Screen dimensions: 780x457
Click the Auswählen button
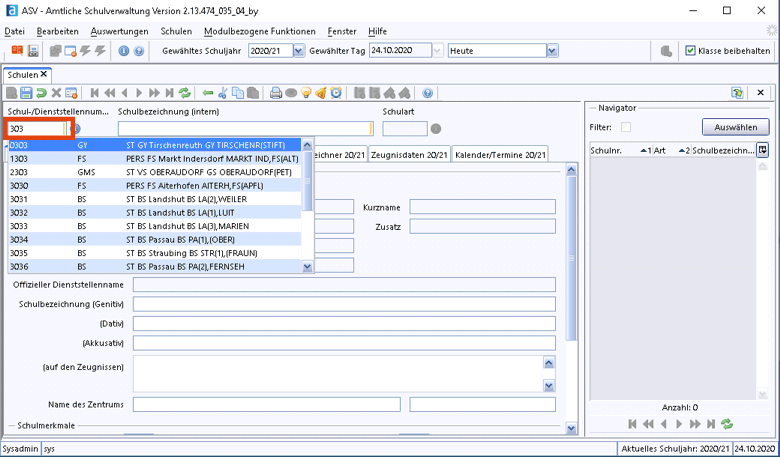click(x=736, y=127)
